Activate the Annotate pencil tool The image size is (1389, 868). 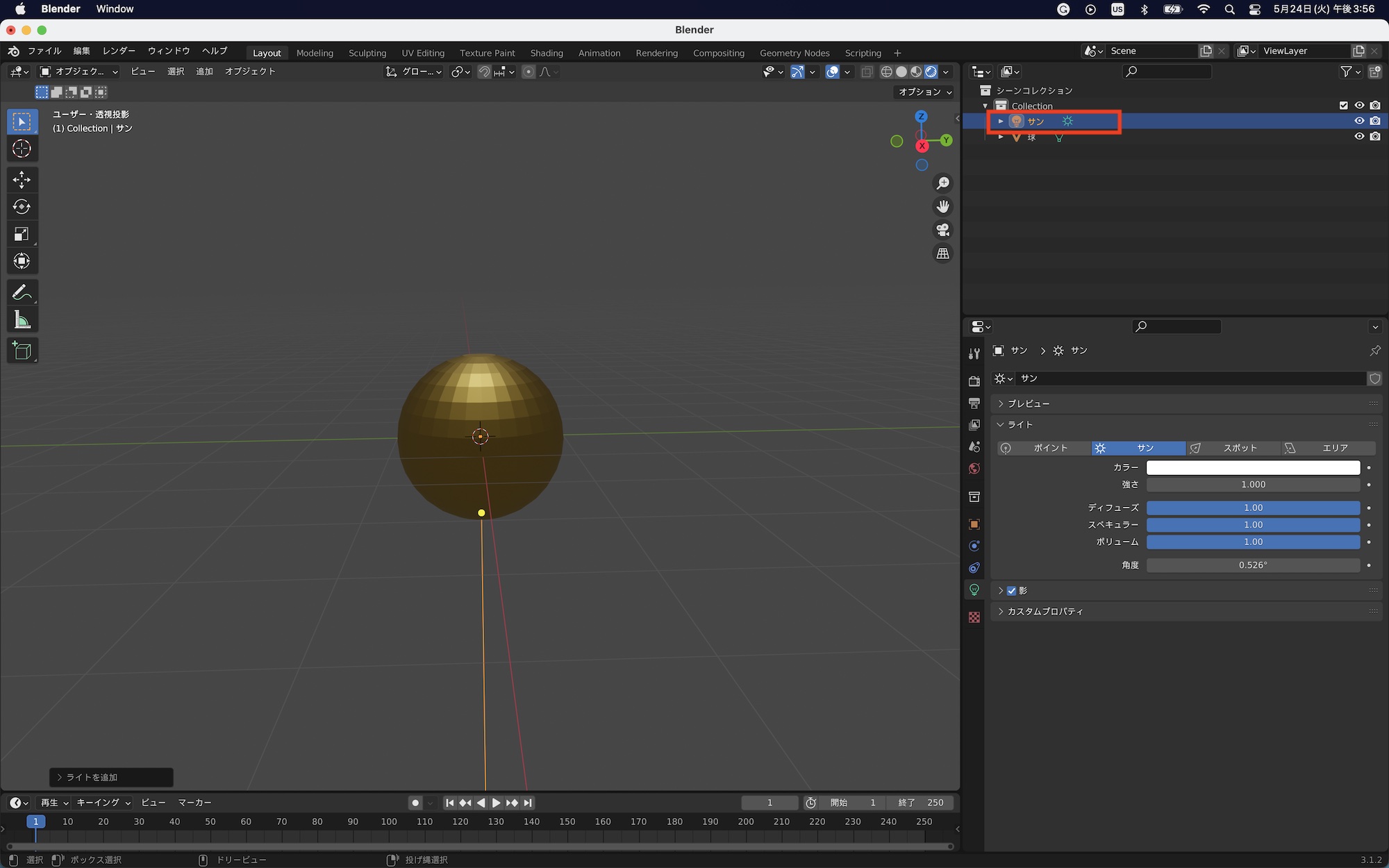pyautogui.click(x=22, y=292)
